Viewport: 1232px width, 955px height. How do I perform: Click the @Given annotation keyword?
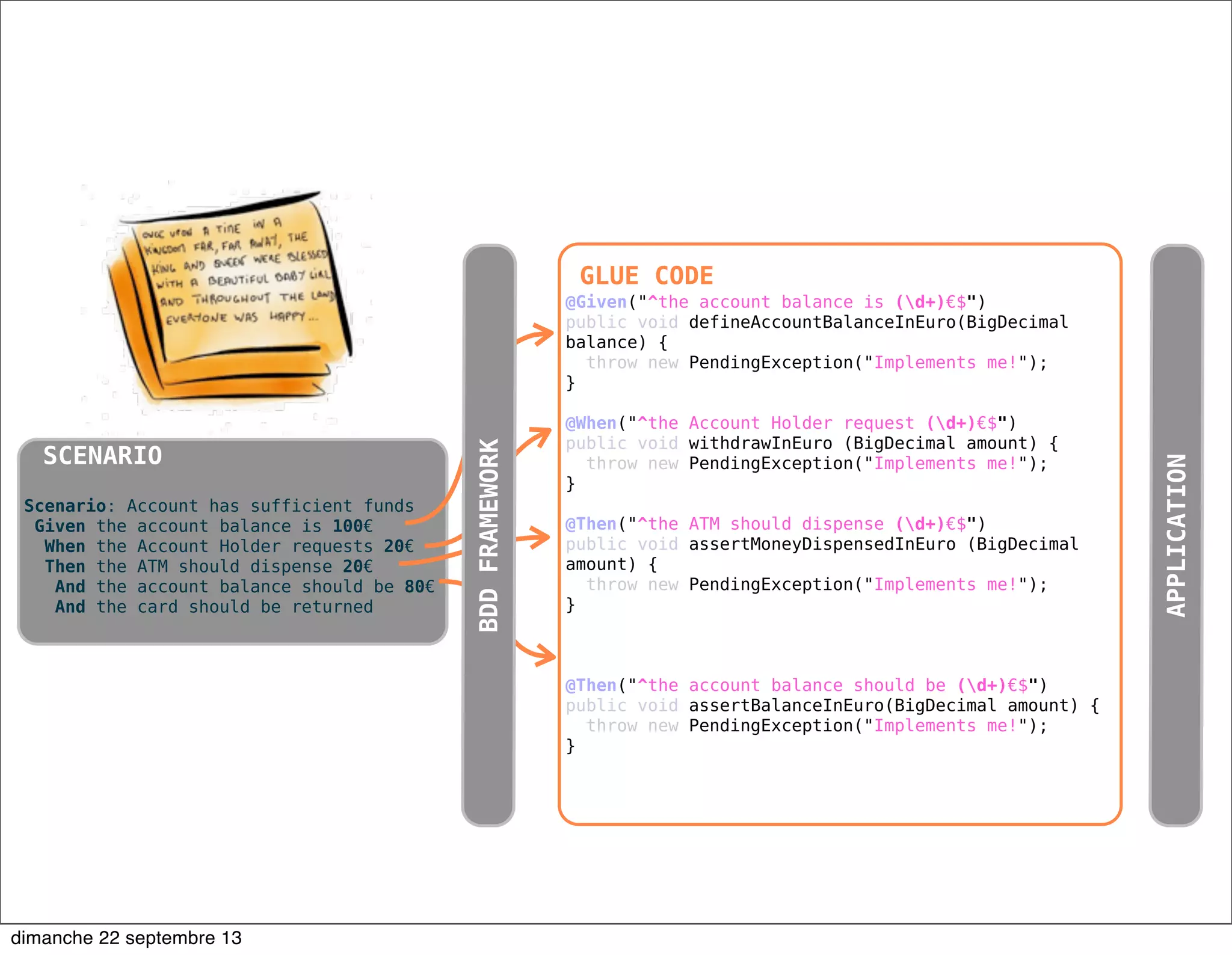coord(596,302)
